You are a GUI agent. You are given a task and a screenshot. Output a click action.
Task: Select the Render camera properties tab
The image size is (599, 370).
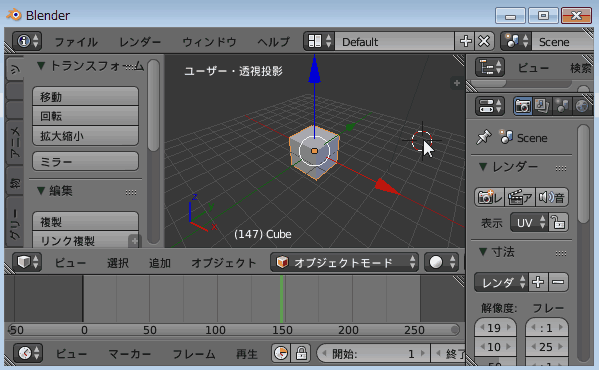pyautogui.click(x=523, y=106)
